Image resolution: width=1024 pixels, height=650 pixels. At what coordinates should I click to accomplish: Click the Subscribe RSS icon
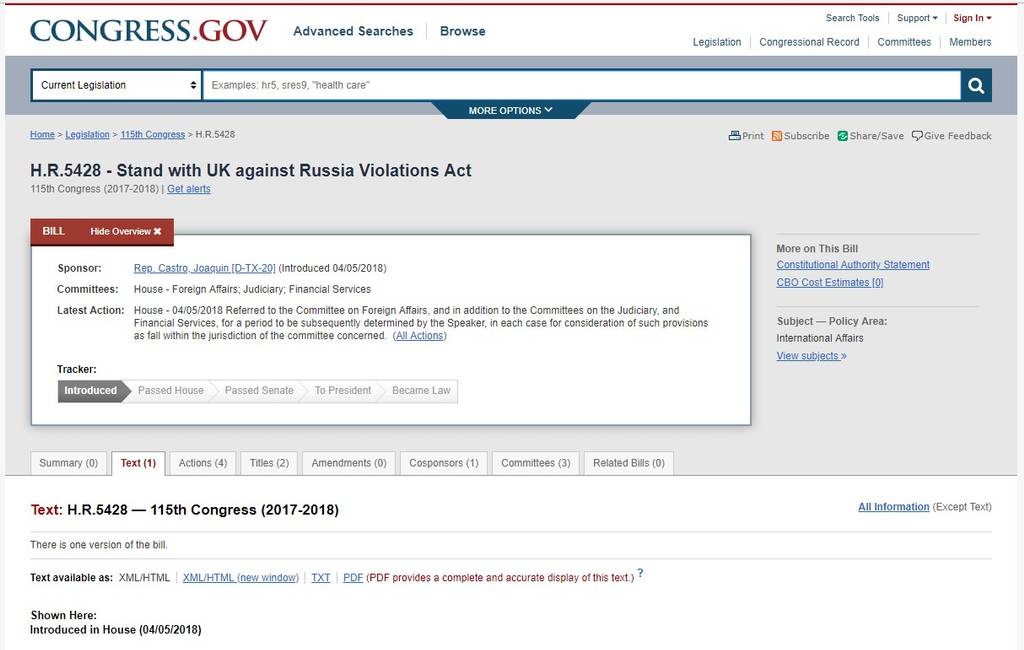click(x=776, y=136)
